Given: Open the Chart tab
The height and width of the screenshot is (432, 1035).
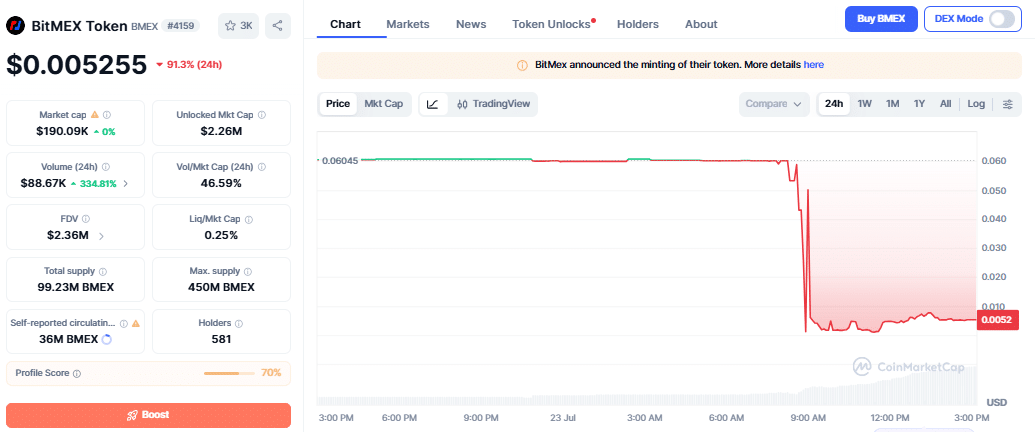Looking at the screenshot, I should [x=345, y=24].
